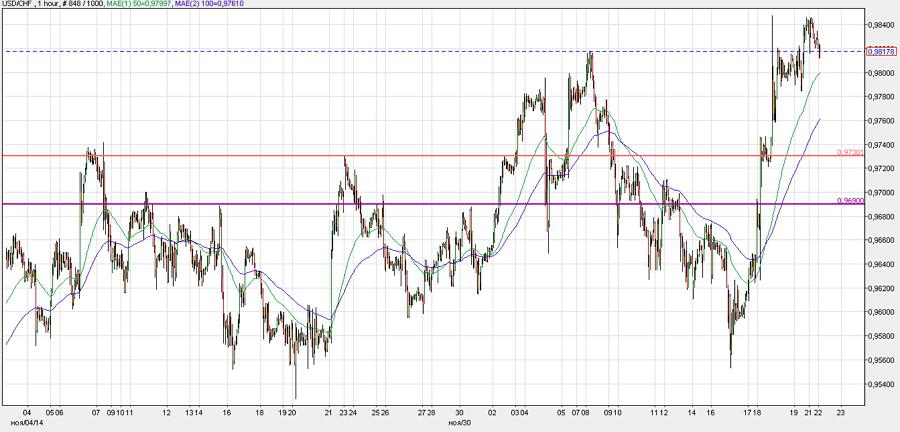
Task: Click date tick 30 on time axis
Action: click(x=460, y=412)
